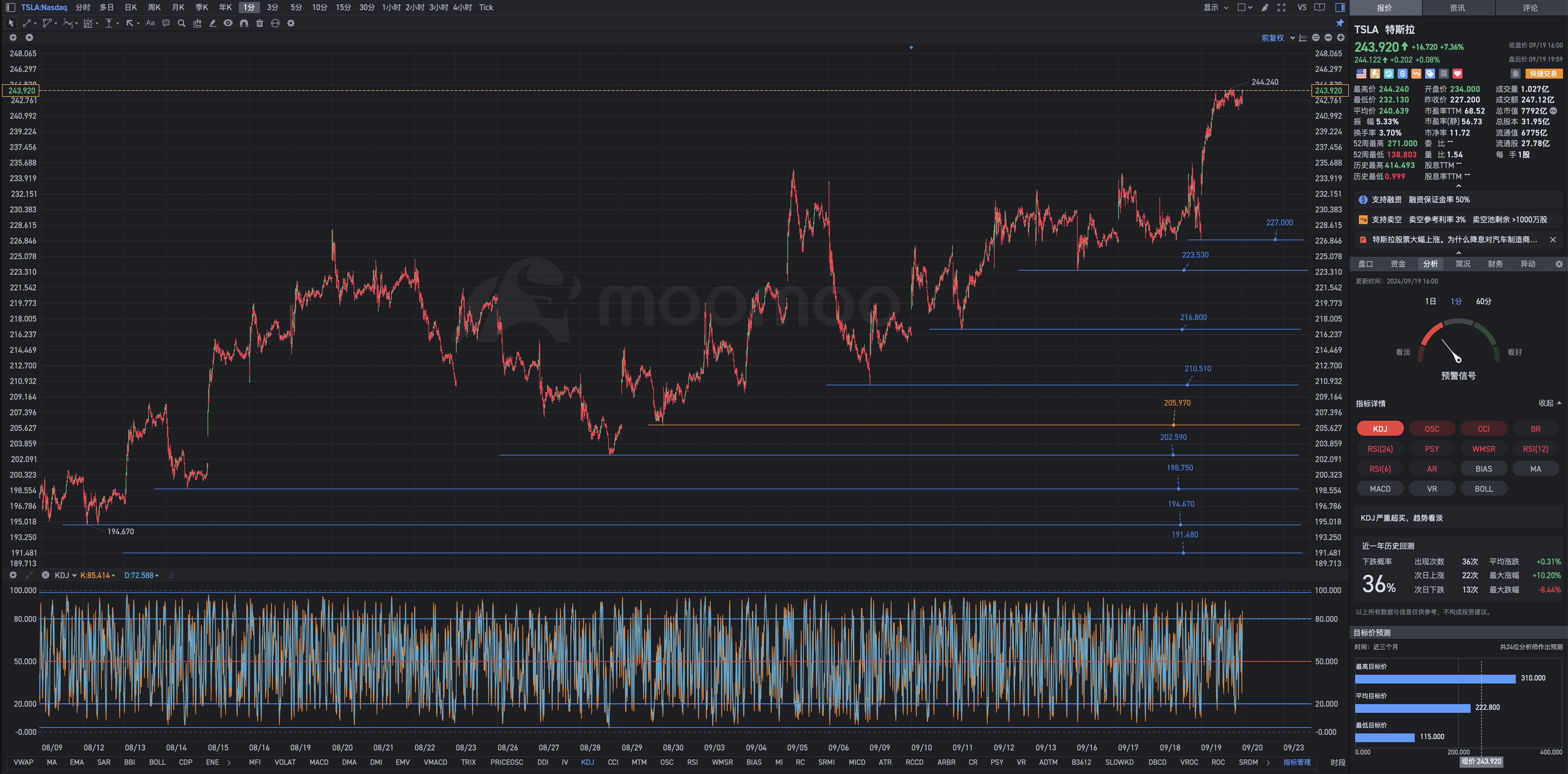Viewport: 1568px width, 774px height.
Task: Select the Tick period tab
Action: coord(486,7)
